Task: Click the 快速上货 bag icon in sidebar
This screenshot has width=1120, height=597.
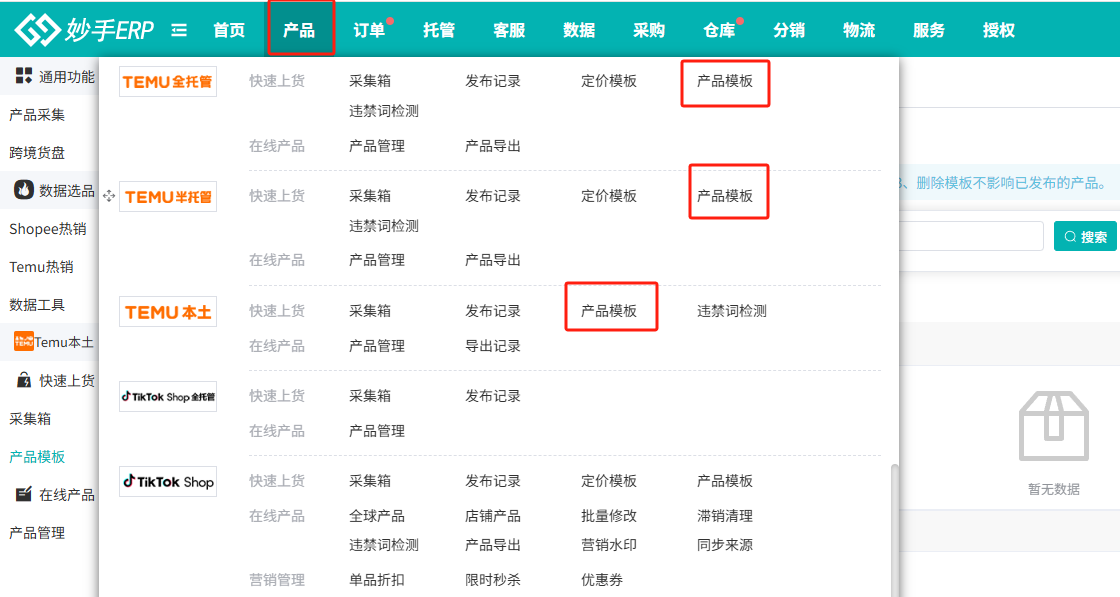Action: [24, 380]
